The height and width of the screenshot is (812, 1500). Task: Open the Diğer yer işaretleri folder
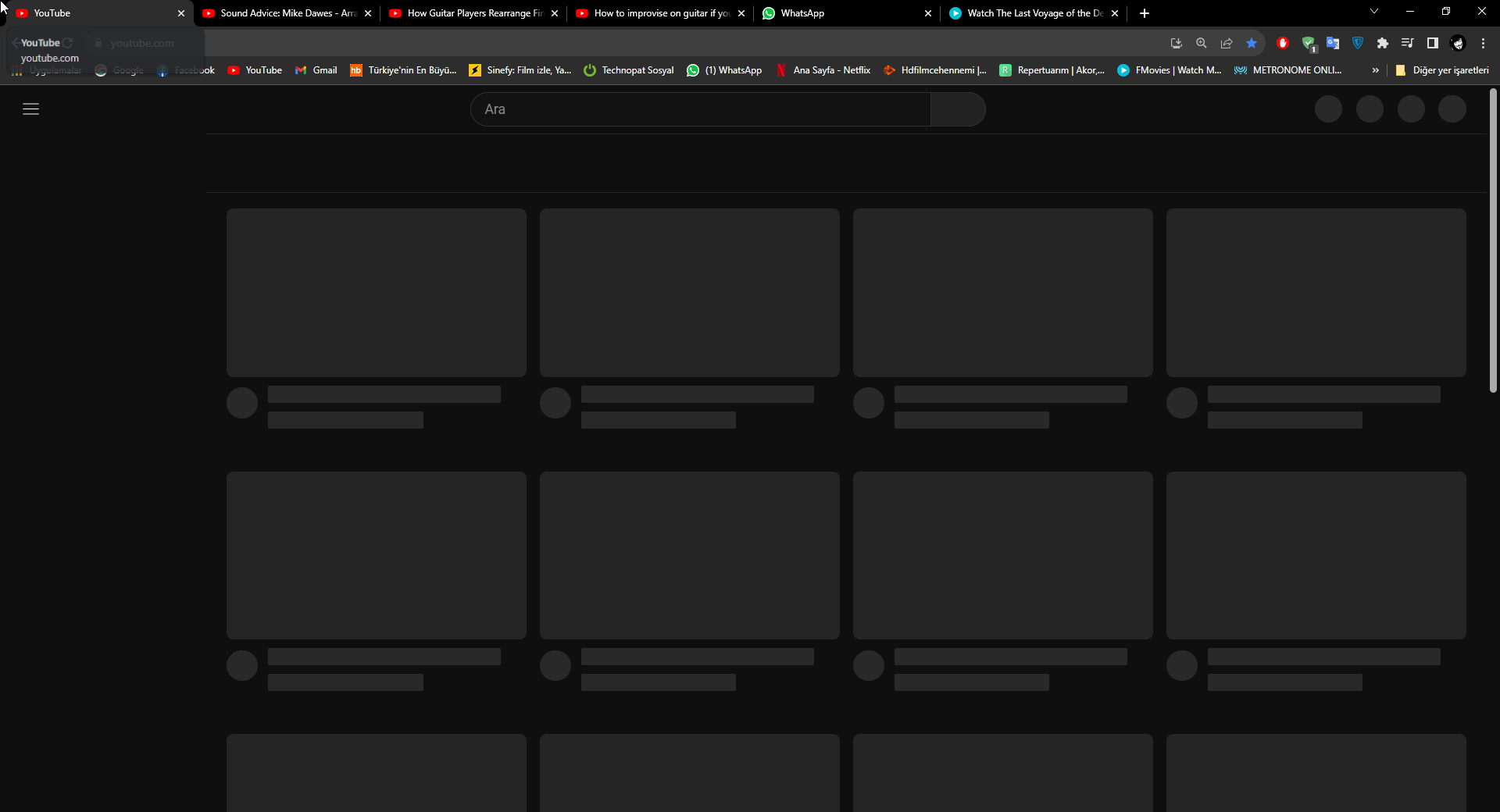click(x=1444, y=70)
